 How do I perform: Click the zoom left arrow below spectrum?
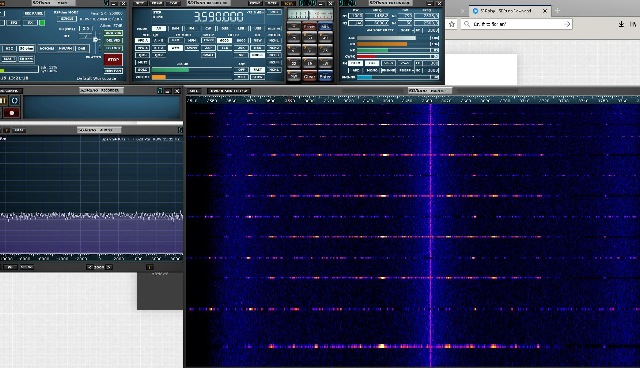pos(89,267)
